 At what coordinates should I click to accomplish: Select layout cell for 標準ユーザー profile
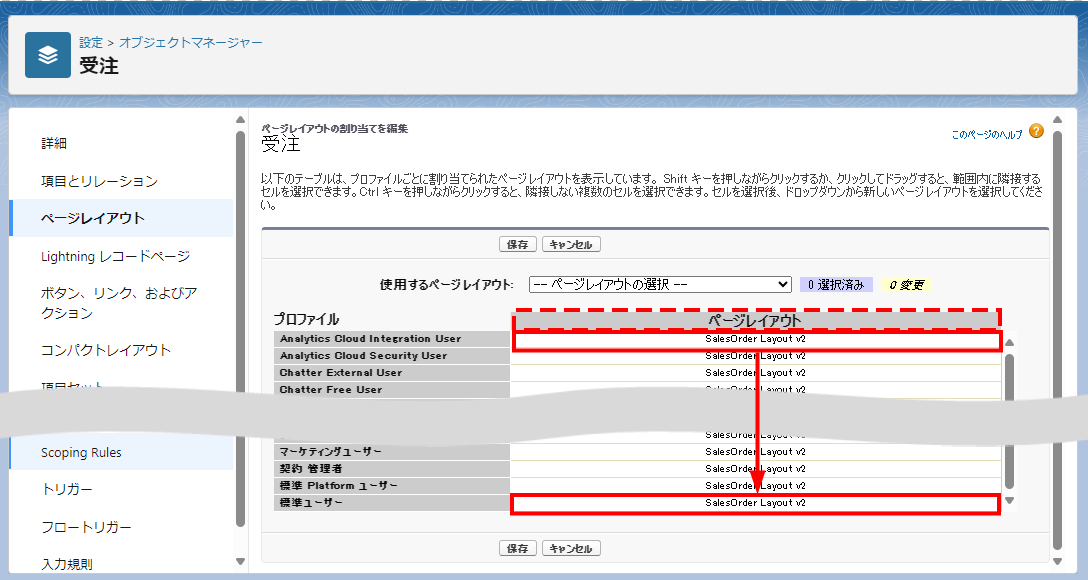[x=755, y=503]
